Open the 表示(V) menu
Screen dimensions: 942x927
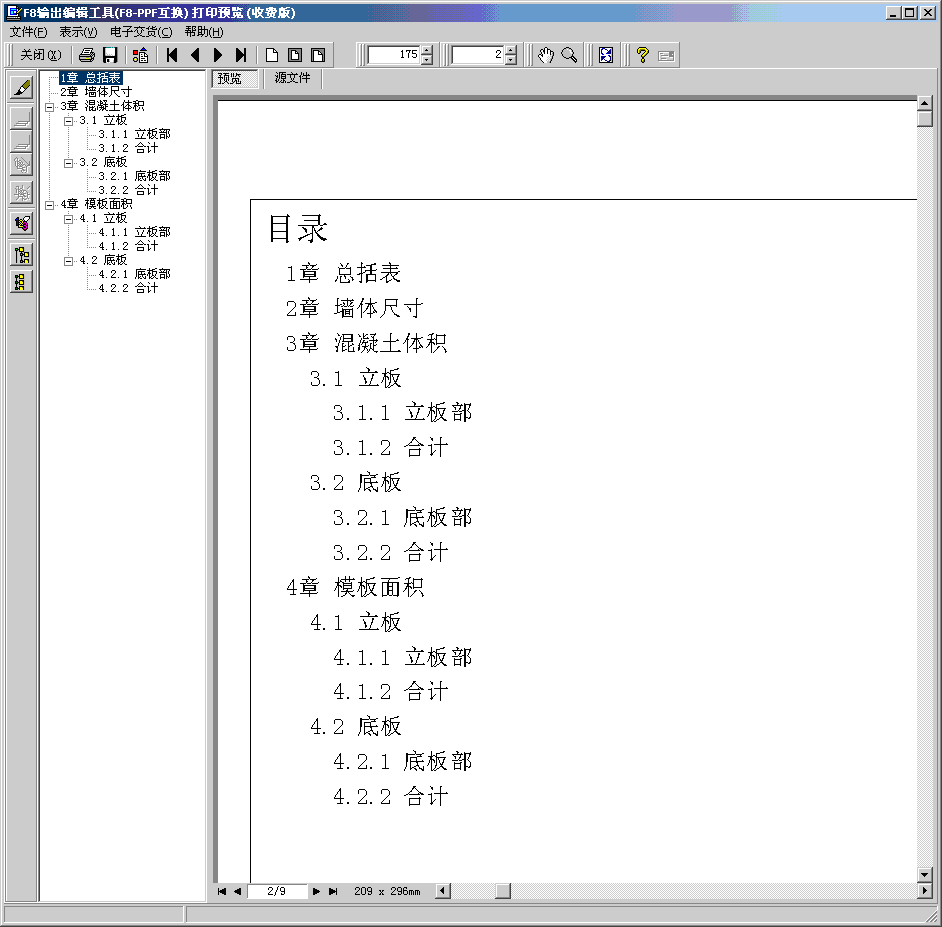[78, 32]
